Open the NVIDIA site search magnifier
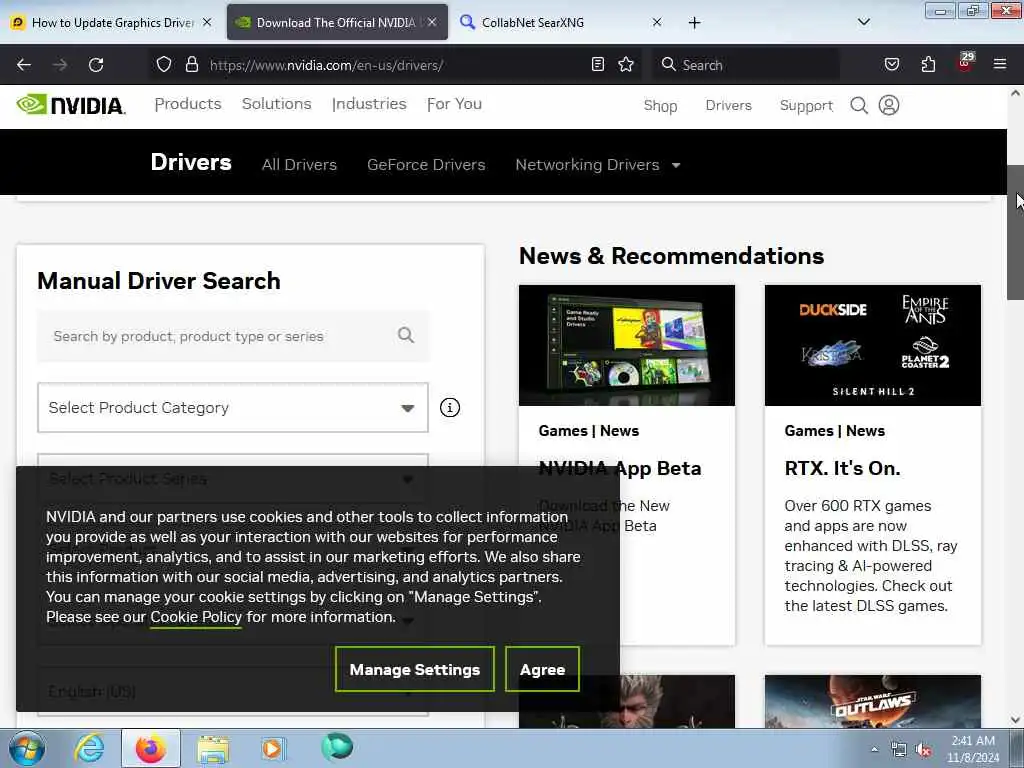The width and height of the screenshot is (1024, 768). point(859,105)
